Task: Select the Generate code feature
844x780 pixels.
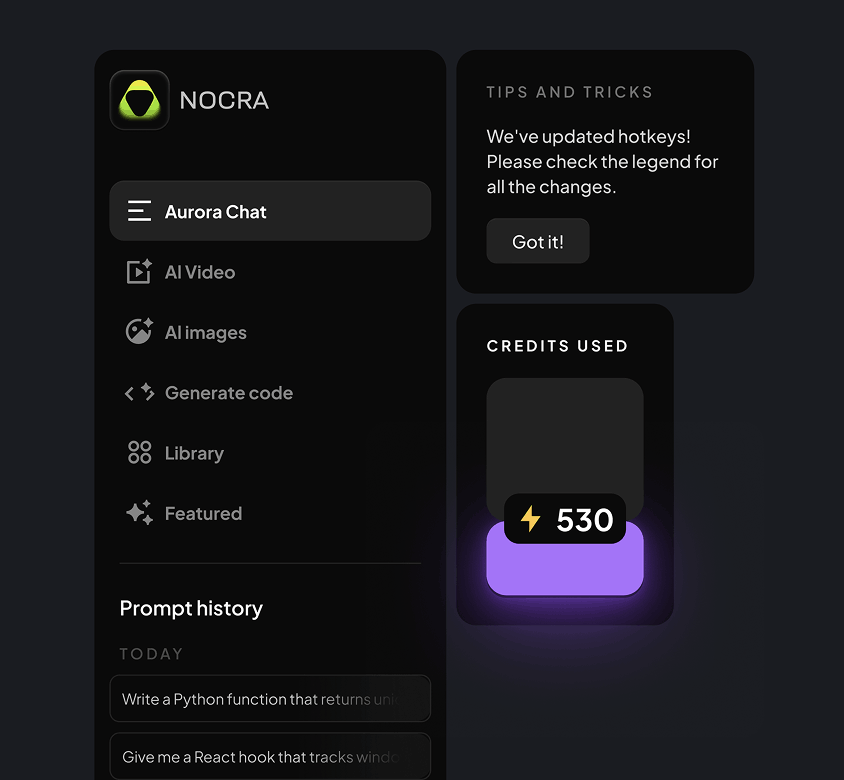Action: pos(229,393)
